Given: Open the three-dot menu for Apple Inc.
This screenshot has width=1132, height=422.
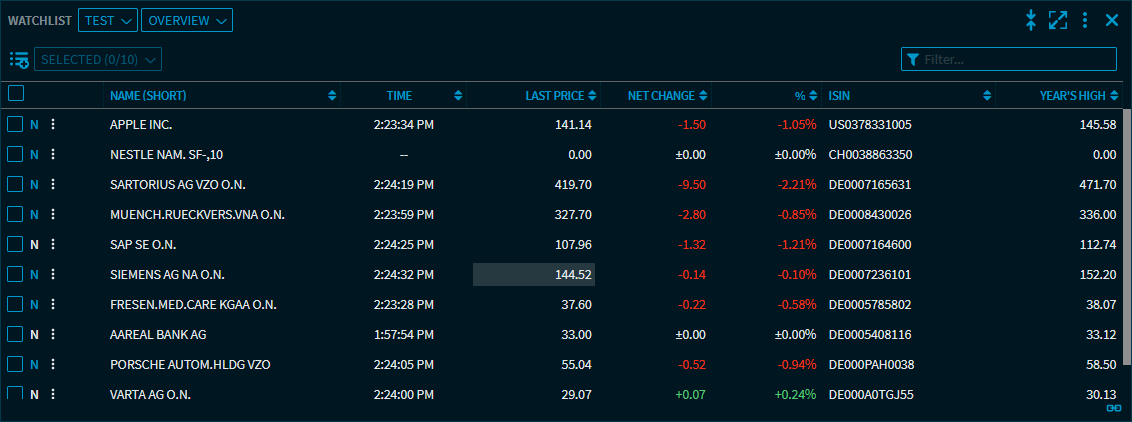Looking at the screenshot, I should click(x=53, y=125).
